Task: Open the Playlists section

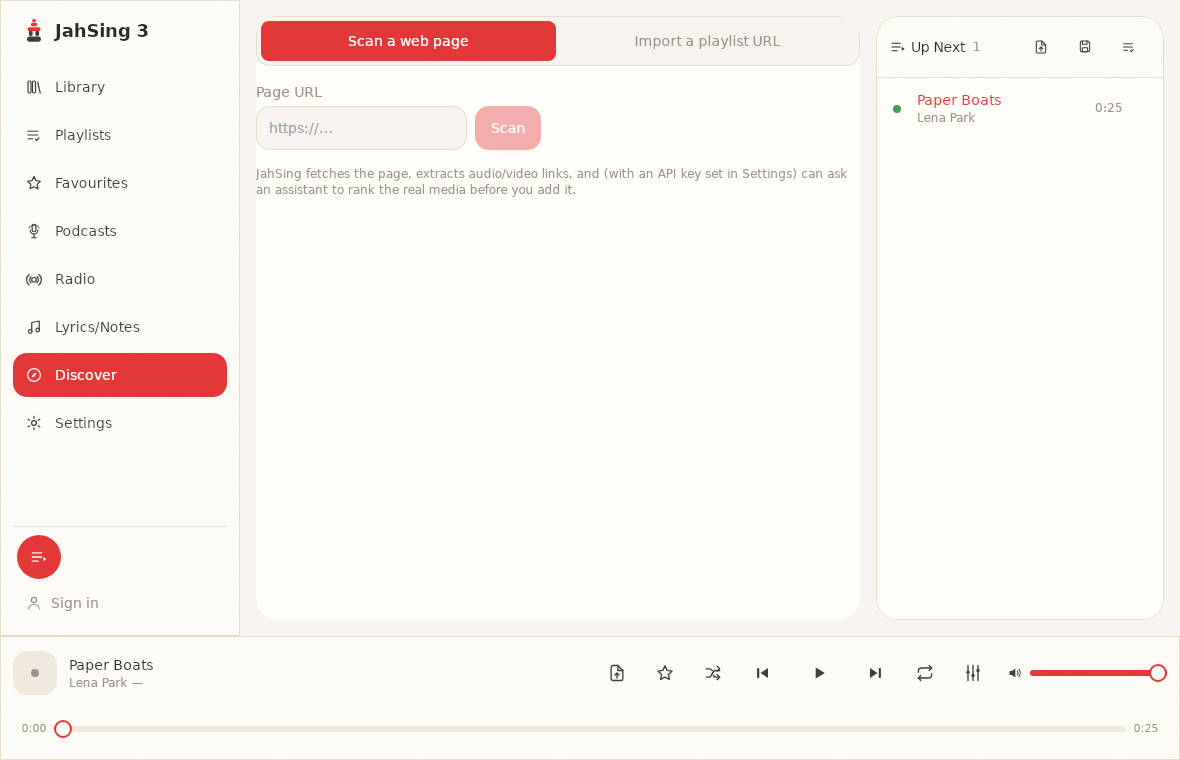Action: (x=120, y=135)
